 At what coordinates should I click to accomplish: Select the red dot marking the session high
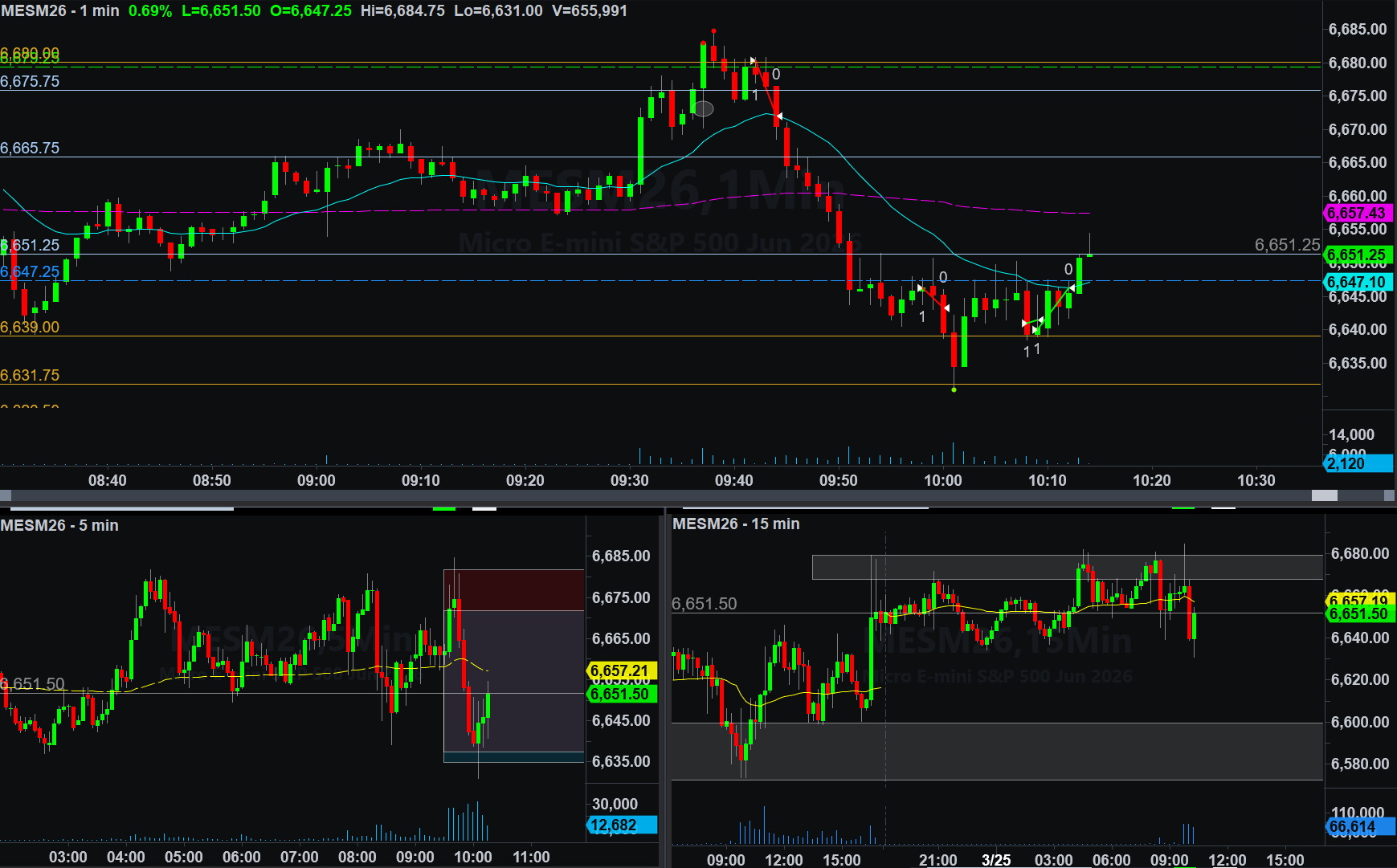pyautogui.click(x=713, y=31)
